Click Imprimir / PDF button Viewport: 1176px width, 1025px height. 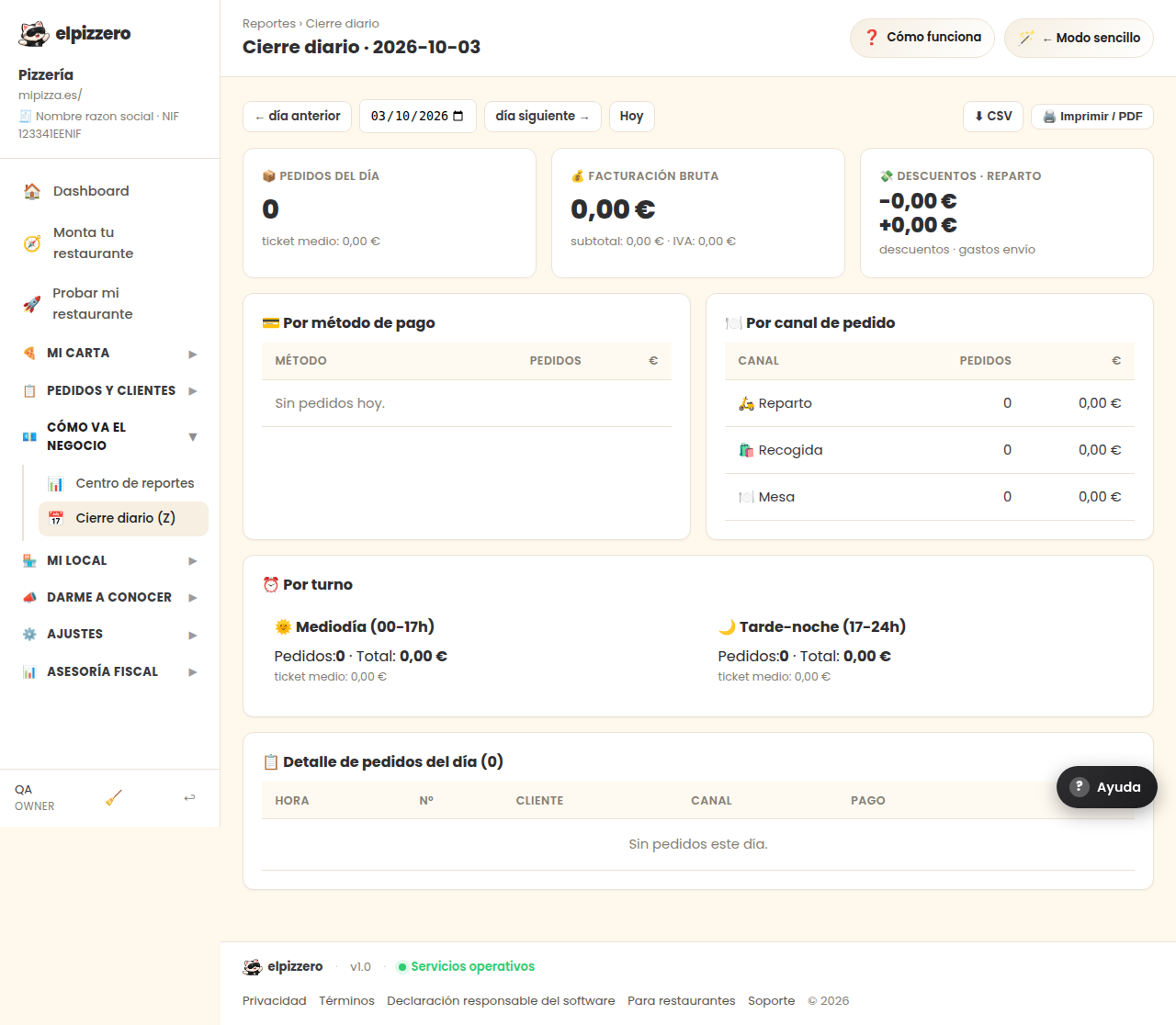point(1092,117)
